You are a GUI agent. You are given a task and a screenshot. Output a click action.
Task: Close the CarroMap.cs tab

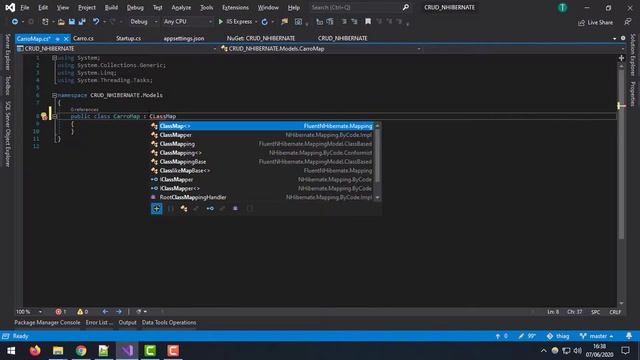pyautogui.click(x=66, y=39)
